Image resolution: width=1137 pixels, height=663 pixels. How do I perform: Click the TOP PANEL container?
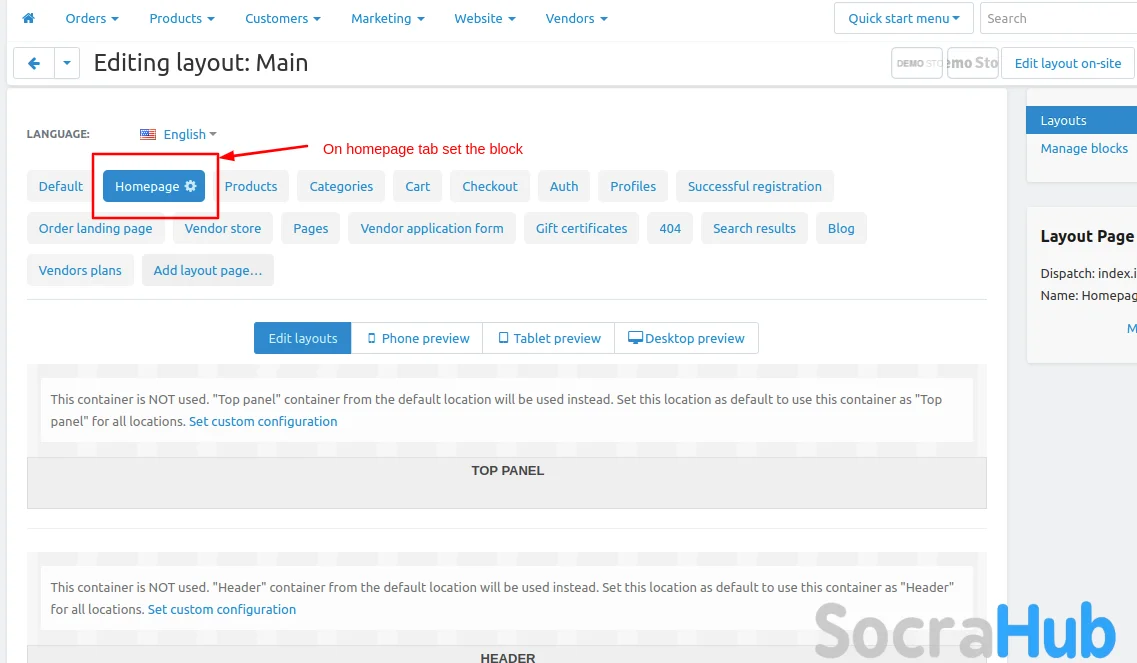tap(507, 483)
